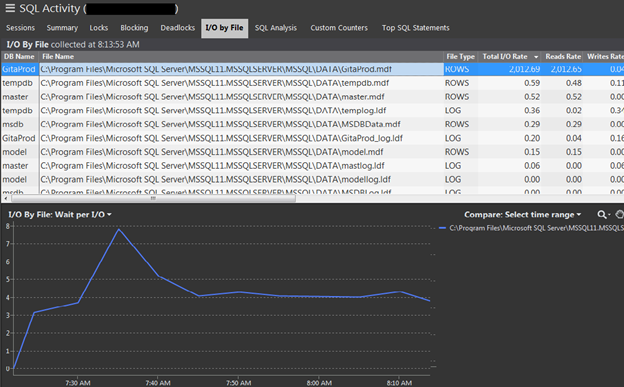Toggle sort arrow on Total I/O Rate column
The height and width of the screenshot is (387, 624).
coord(536,57)
